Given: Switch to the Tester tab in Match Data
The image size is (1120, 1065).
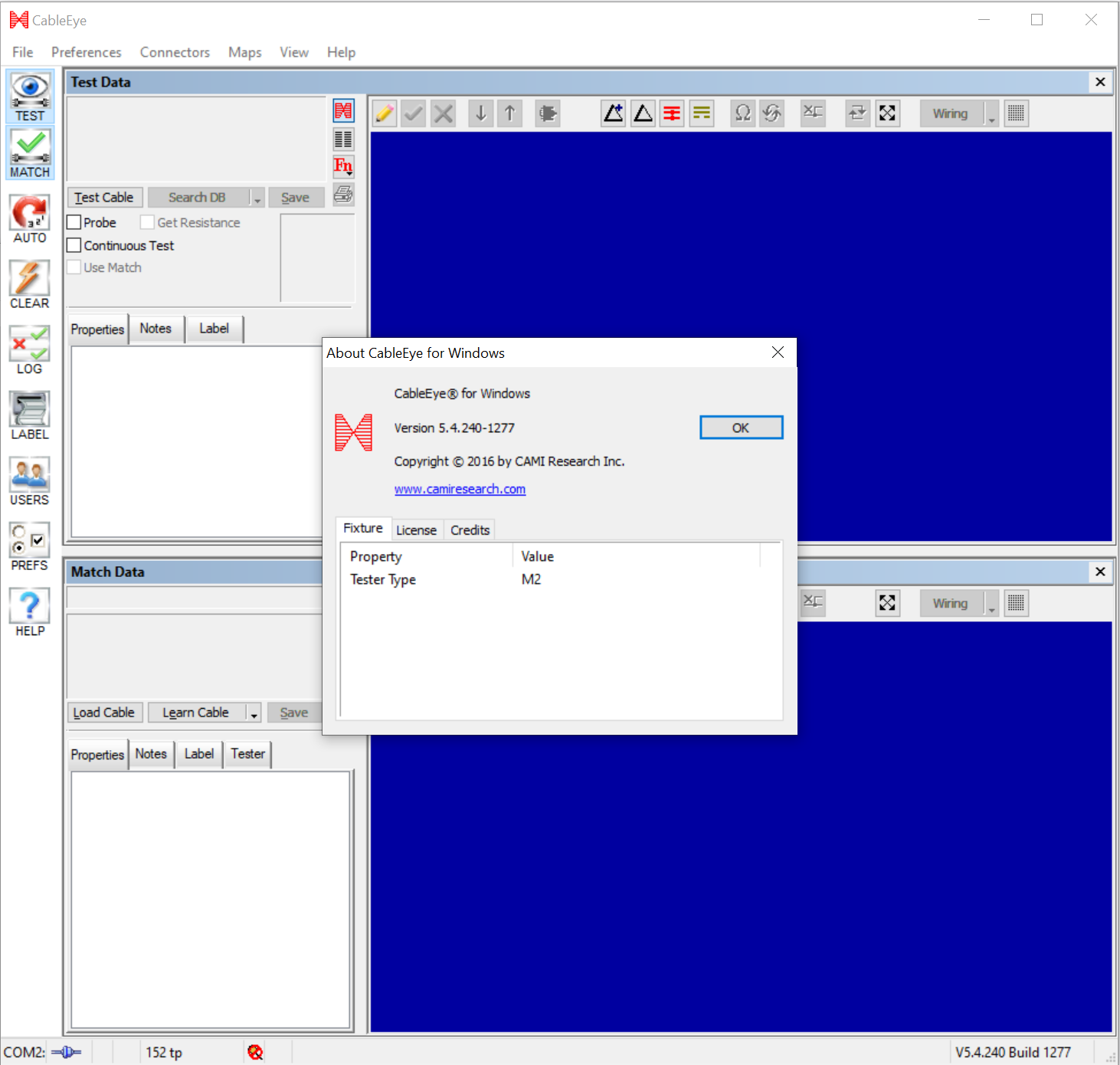Looking at the screenshot, I should tap(248, 754).
